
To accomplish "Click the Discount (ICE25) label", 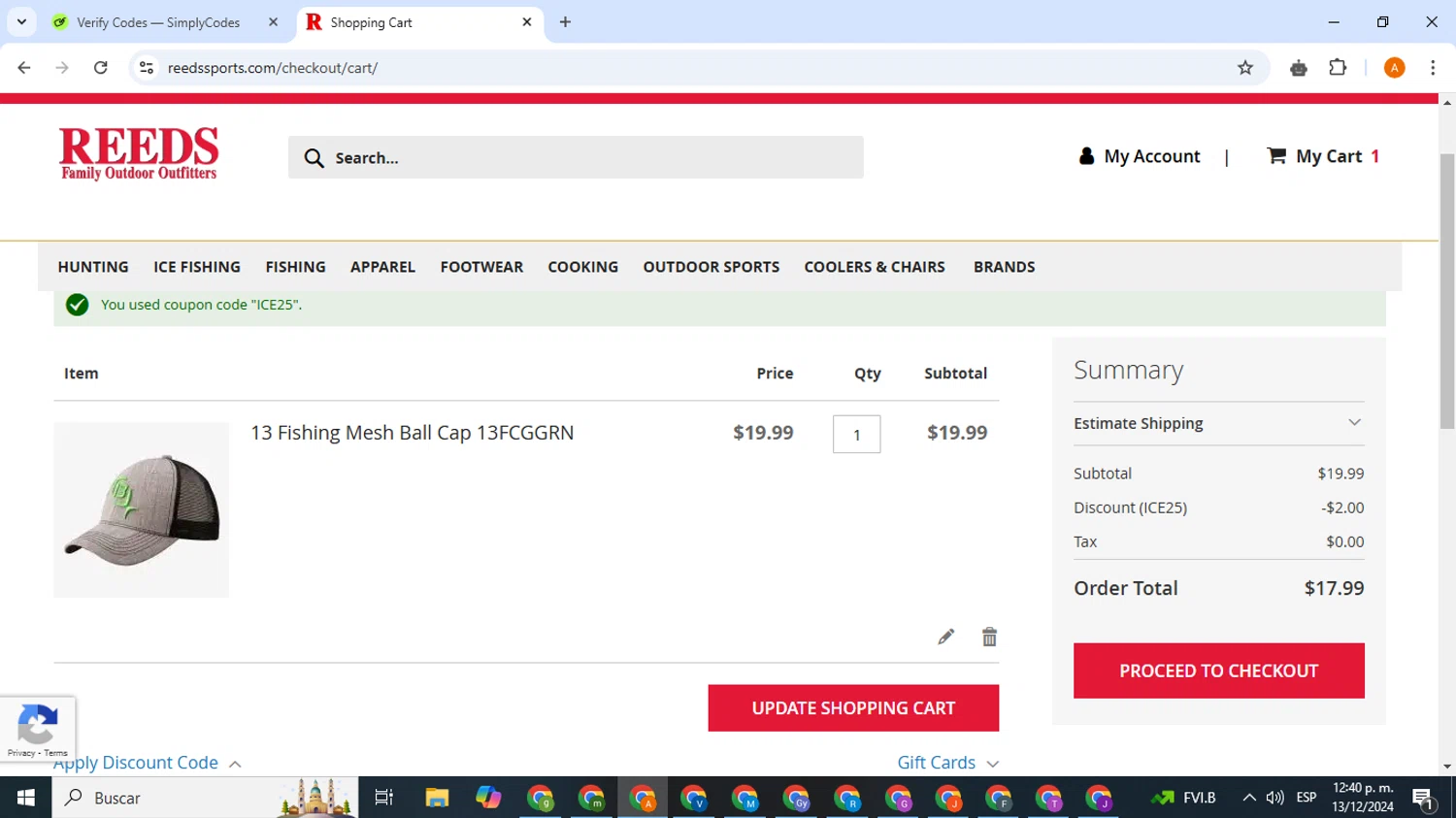I will click(1130, 507).
